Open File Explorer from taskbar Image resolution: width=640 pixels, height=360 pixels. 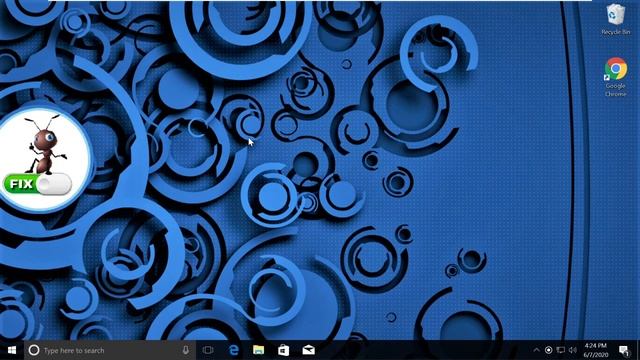(258, 350)
